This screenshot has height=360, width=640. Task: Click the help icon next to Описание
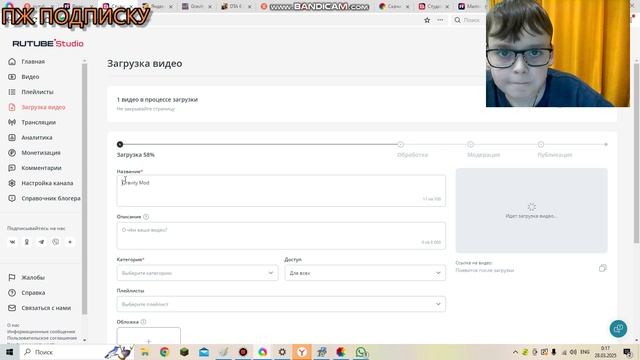click(x=146, y=217)
